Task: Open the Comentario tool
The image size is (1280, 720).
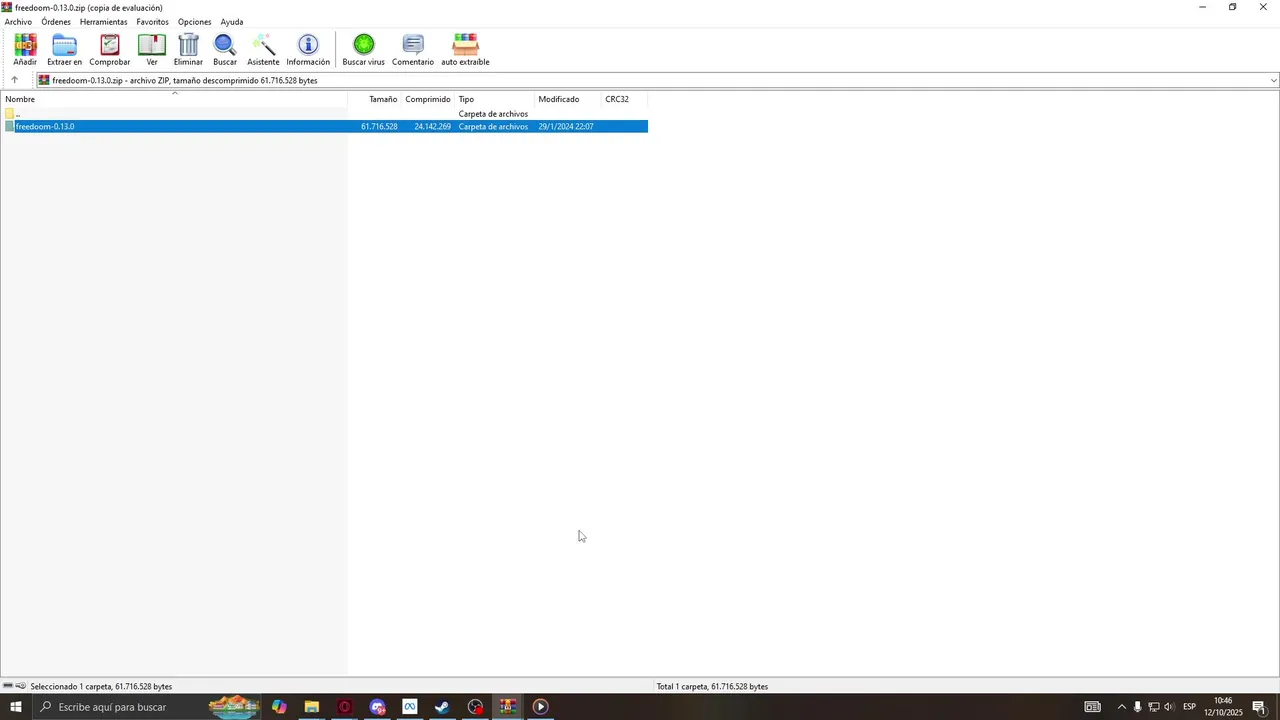Action: [x=413, y=50]
